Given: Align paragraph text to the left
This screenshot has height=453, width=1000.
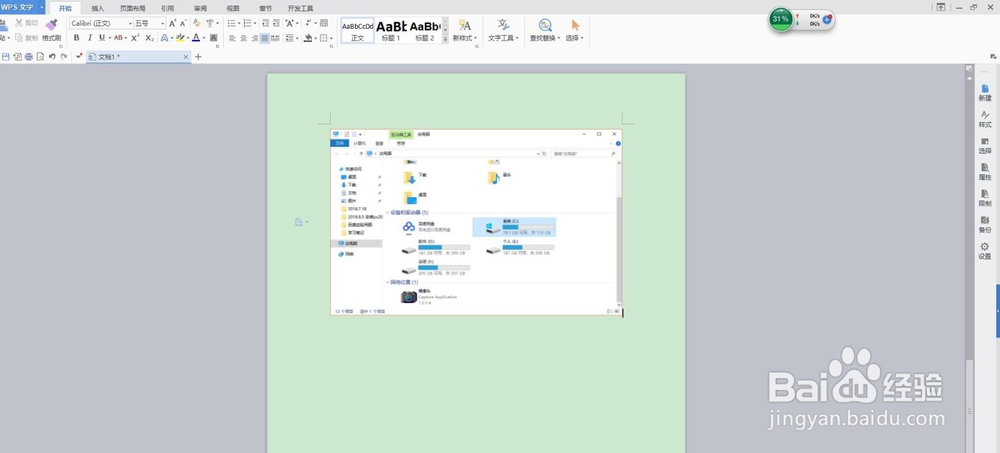Looking at the screenshot, I should coord(232,38).
